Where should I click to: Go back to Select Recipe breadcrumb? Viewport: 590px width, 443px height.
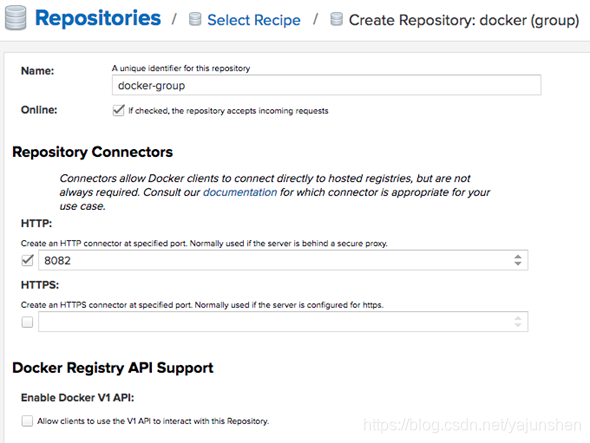[254, 20]
